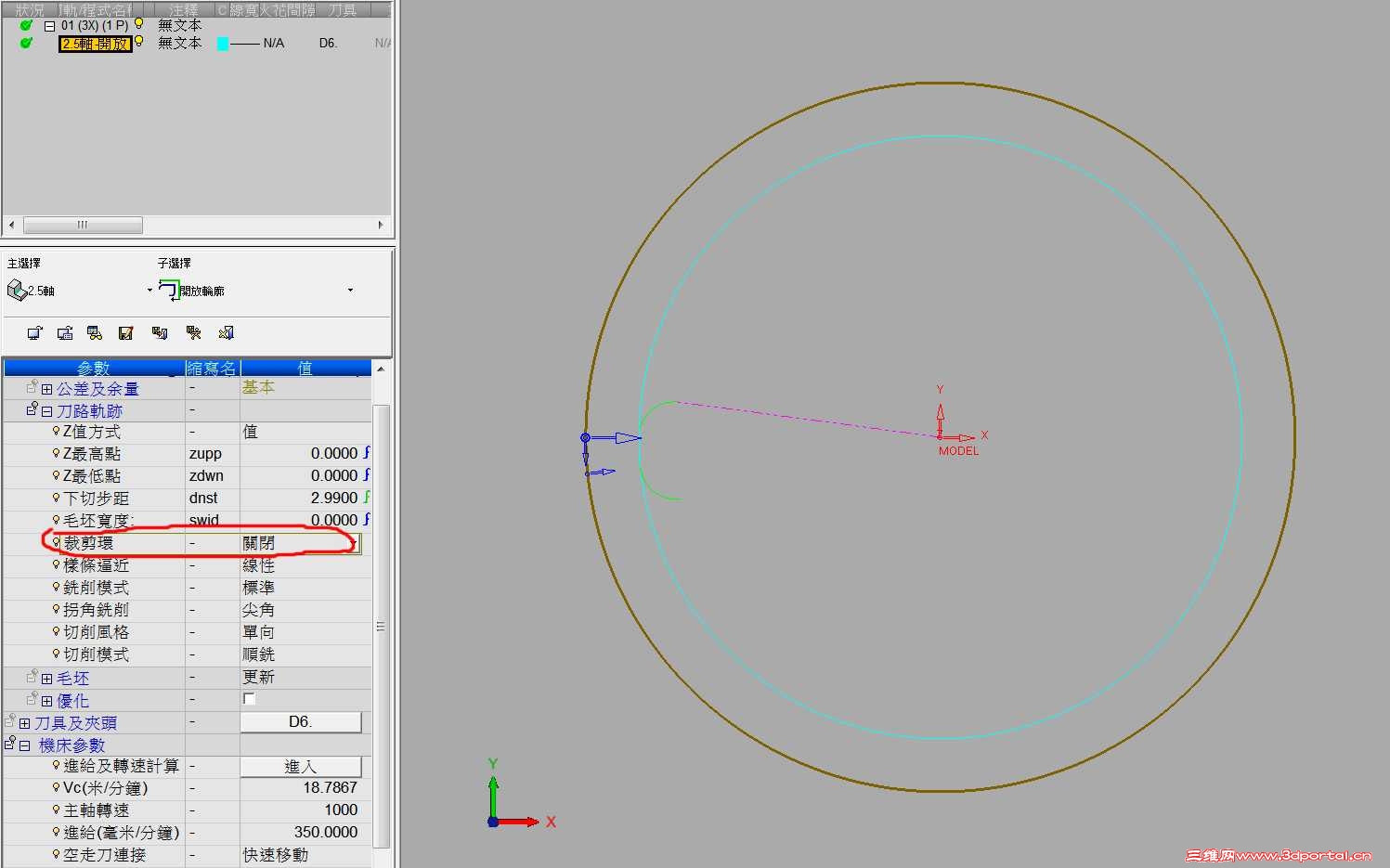Viewport: 1390px width, 868px height.
Task: Toggle the bulb beside 主軸轉速 parameter
Action: 56,810
